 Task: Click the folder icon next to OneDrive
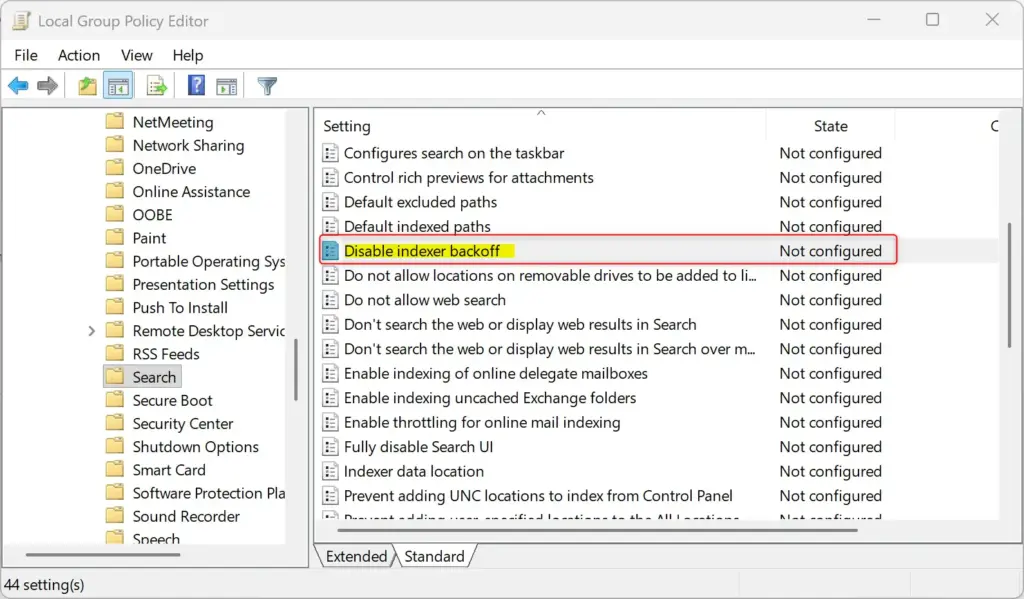click(x=115, y=168)
